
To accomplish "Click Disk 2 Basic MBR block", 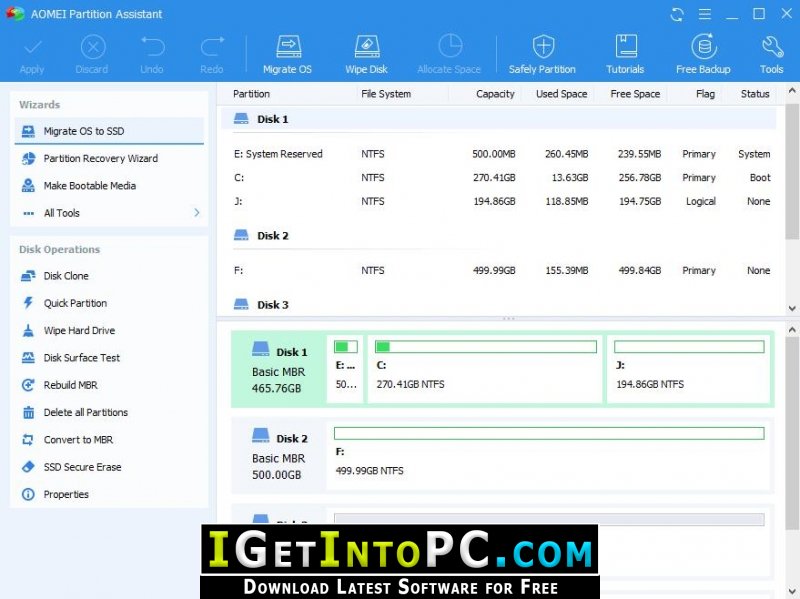I will pos(279,456).
